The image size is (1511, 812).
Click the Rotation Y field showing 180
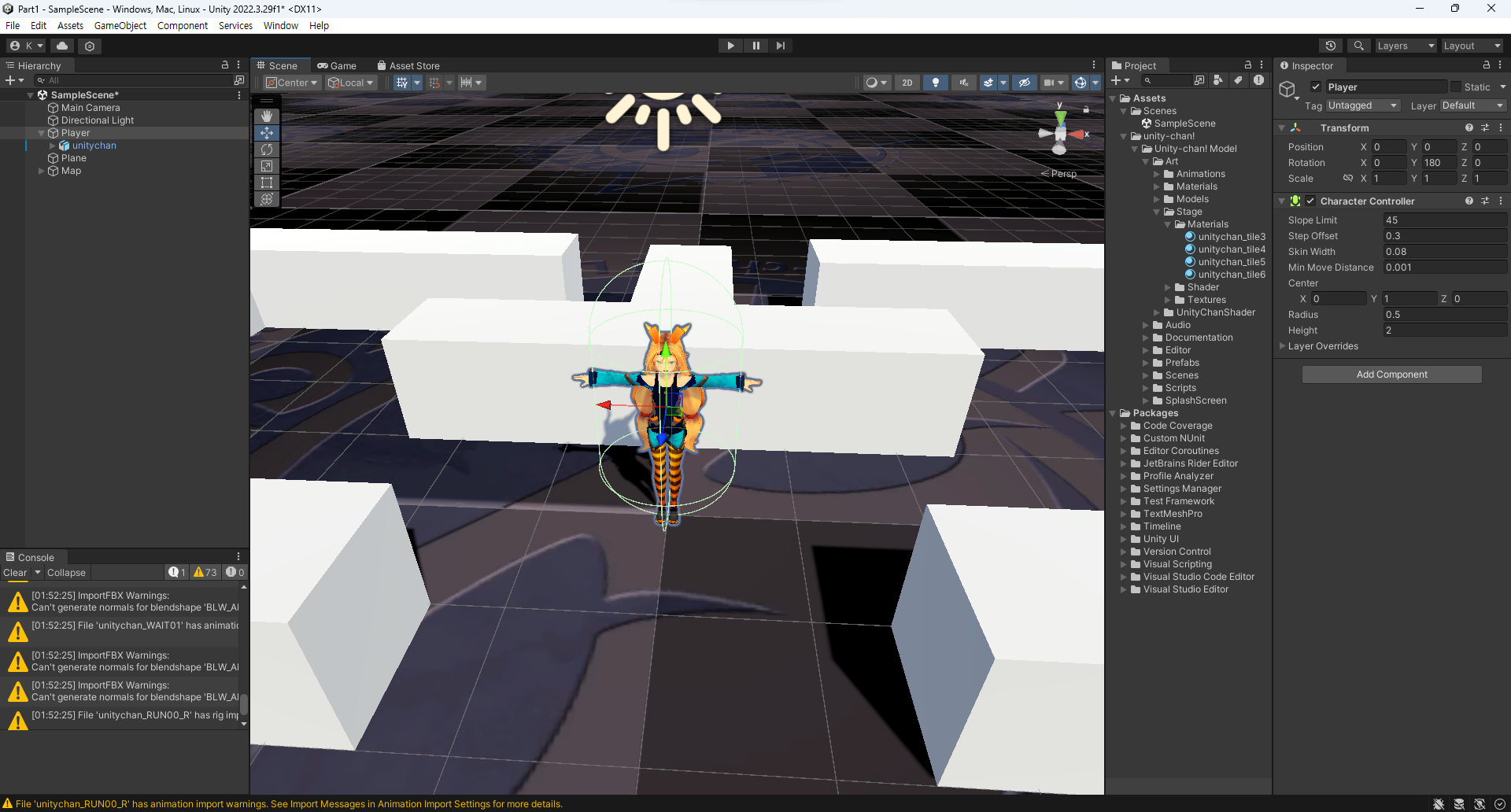tap(1439, 163)
